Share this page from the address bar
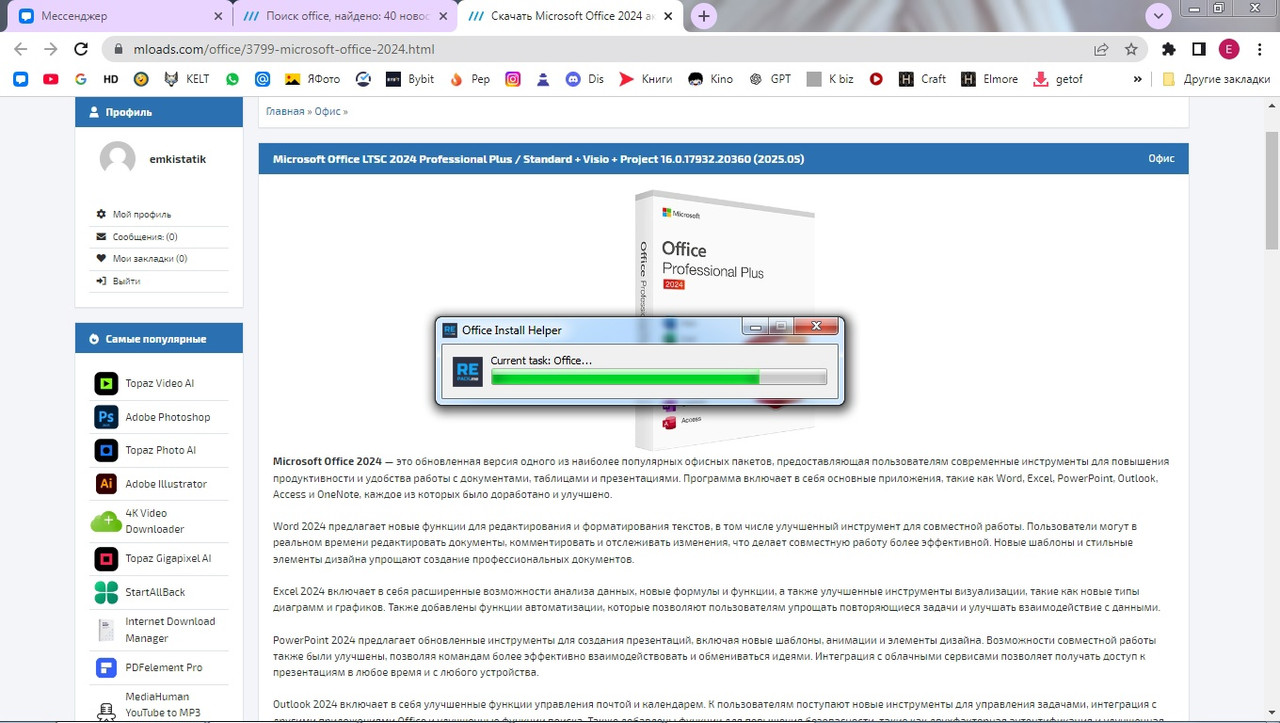Viewport: 1280px width, 723px height. point(1101,49)
